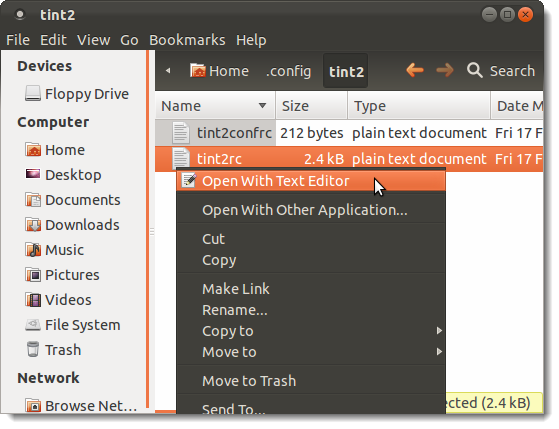Sort by the Size column header
This screenshot has width=559, height=429.
click(312, 106)
